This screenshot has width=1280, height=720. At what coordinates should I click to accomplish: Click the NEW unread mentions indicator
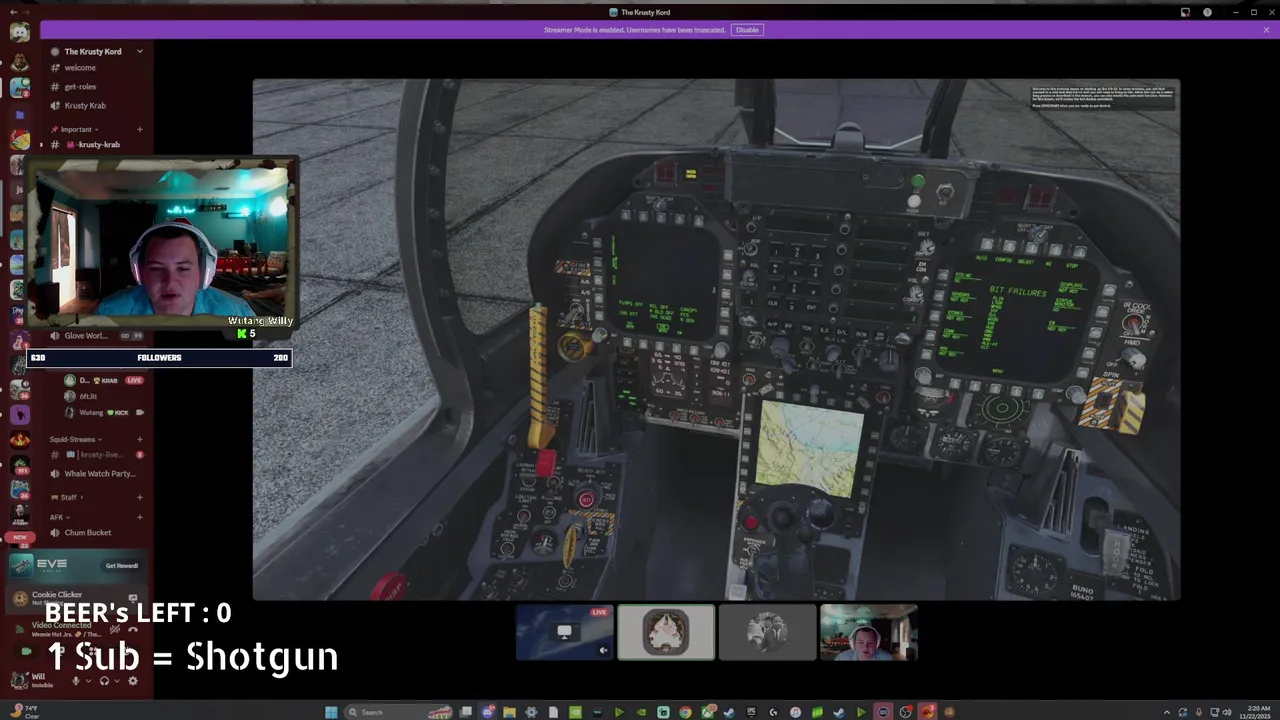(x=20, y=537)
